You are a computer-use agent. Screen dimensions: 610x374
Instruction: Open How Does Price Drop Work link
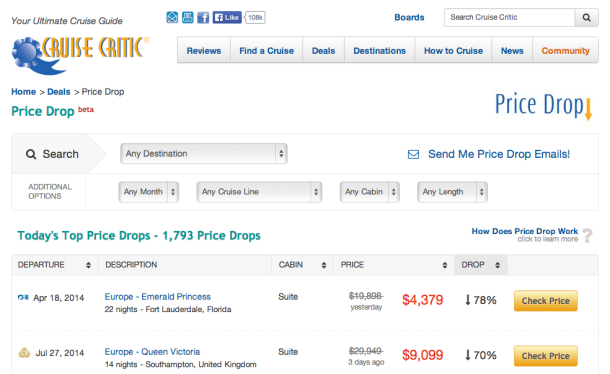tap(525, 231)
